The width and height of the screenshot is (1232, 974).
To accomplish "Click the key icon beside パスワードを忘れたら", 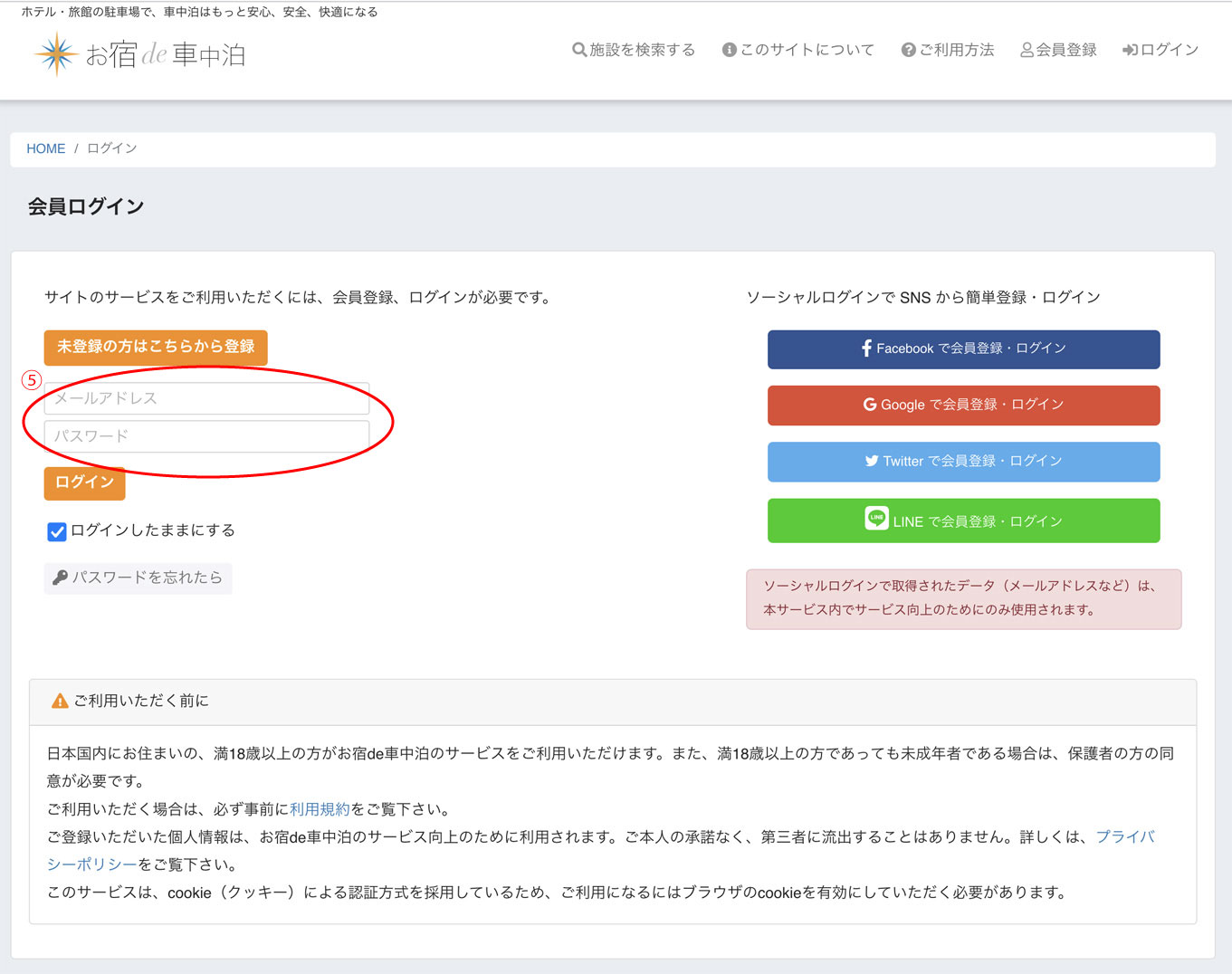I will point(60,578).
